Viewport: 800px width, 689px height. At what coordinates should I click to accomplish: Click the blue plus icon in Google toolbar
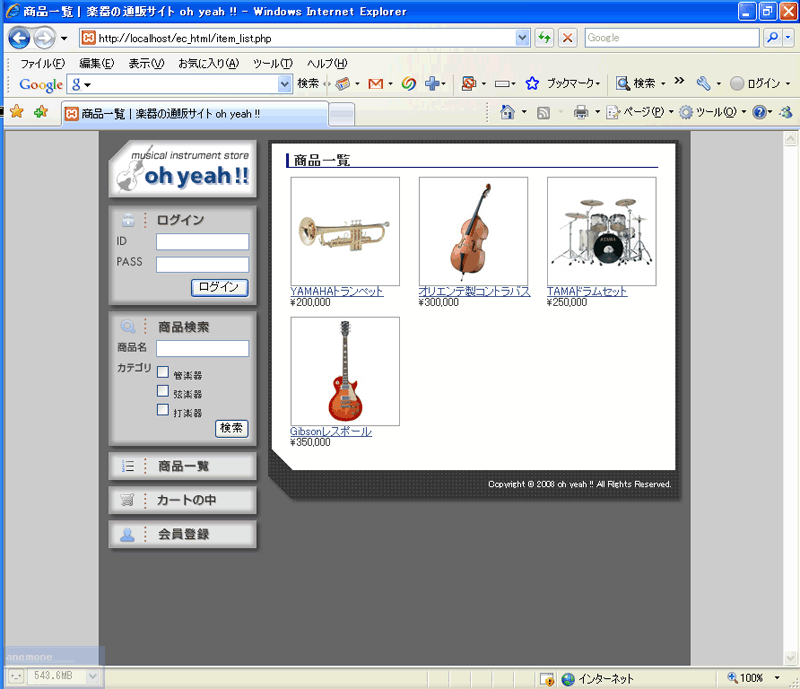432,84
